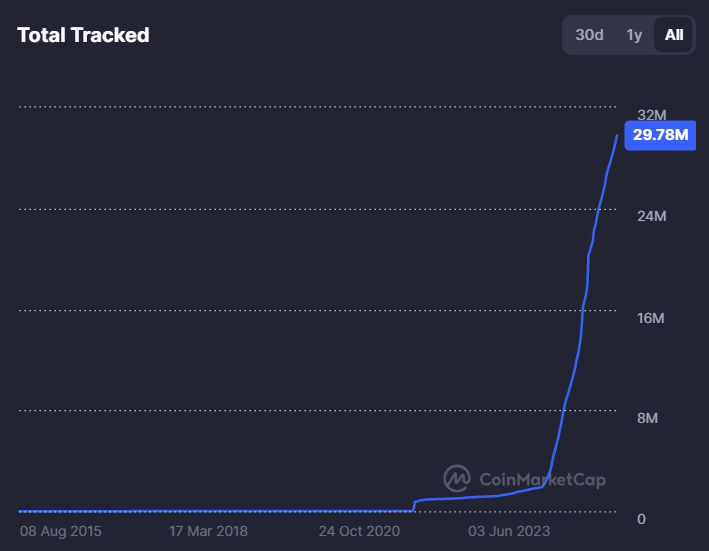Click the 29.78M current value badge
This screenshot has height=551, width=709.
coord(660,135)
